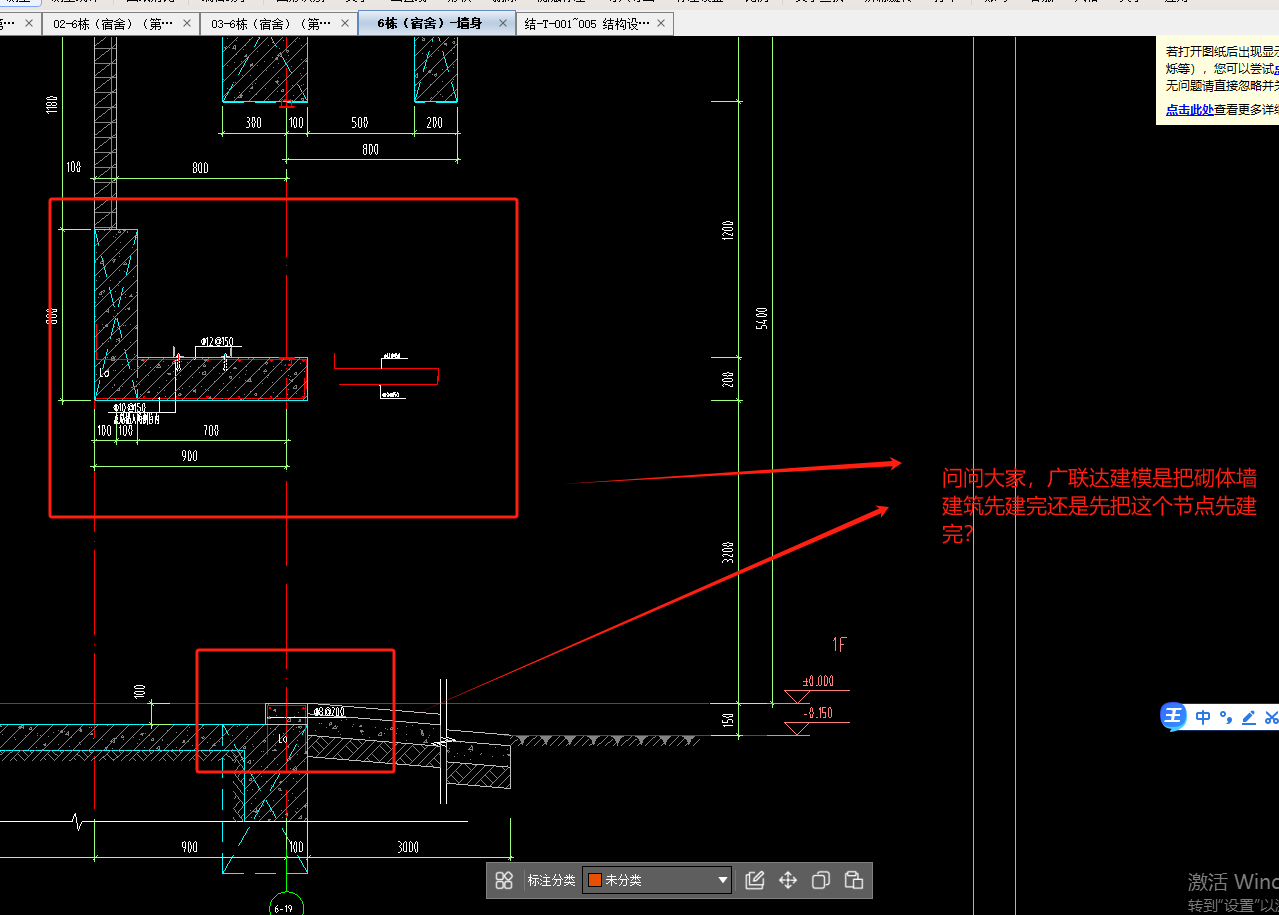Screen dimensions: 1279x915
Task: Close the 6栋（宿舍）-墙身 tab
Action: coord(503,23)
